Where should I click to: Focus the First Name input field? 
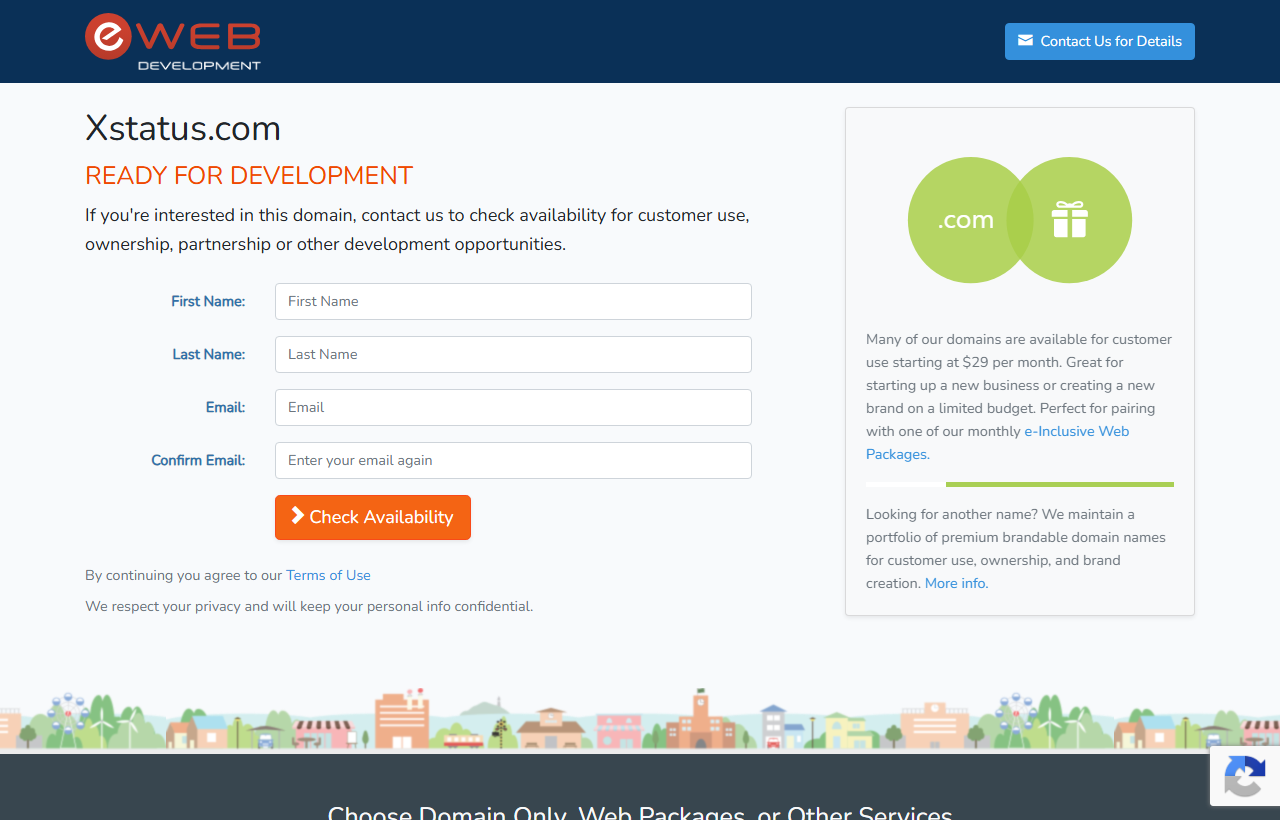pos(513,301)
